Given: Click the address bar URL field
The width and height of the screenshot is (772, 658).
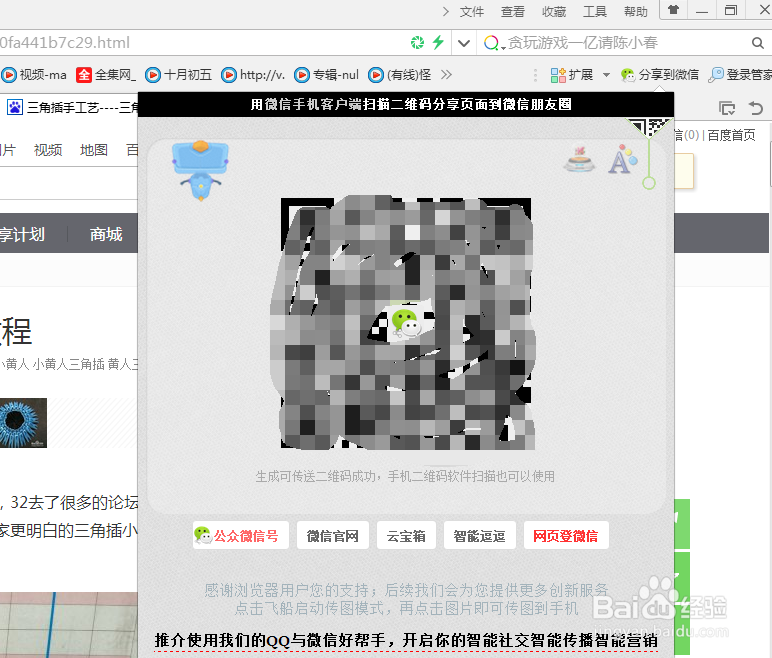Looking at the screenshot, I should tap(202, 43).
